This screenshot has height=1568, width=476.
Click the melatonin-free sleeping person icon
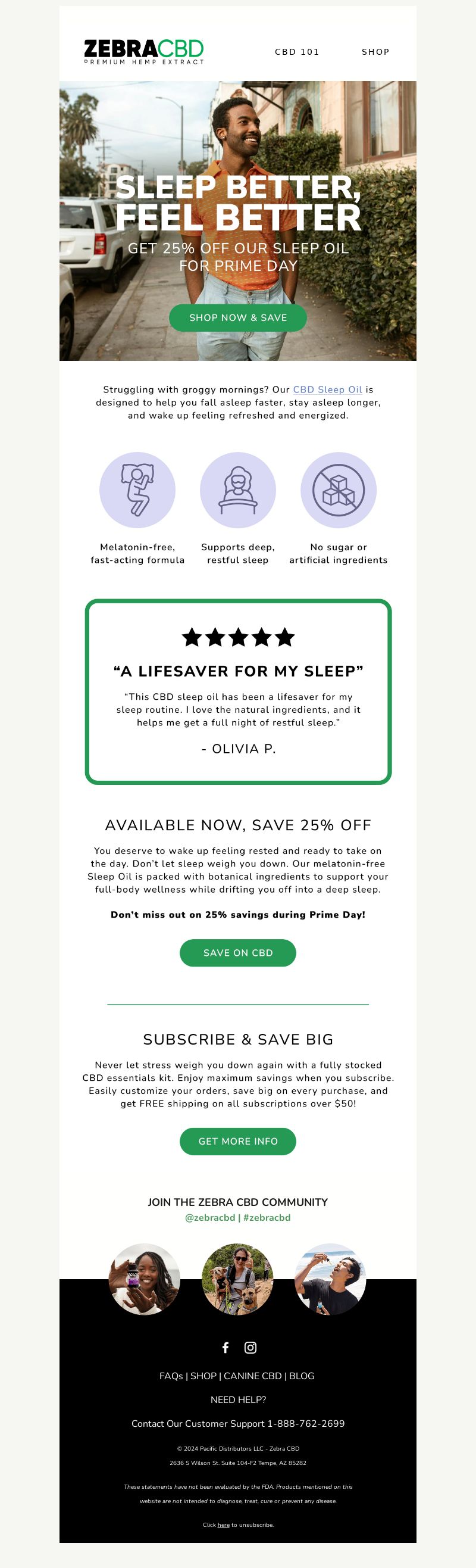click(x=137, y=490)
